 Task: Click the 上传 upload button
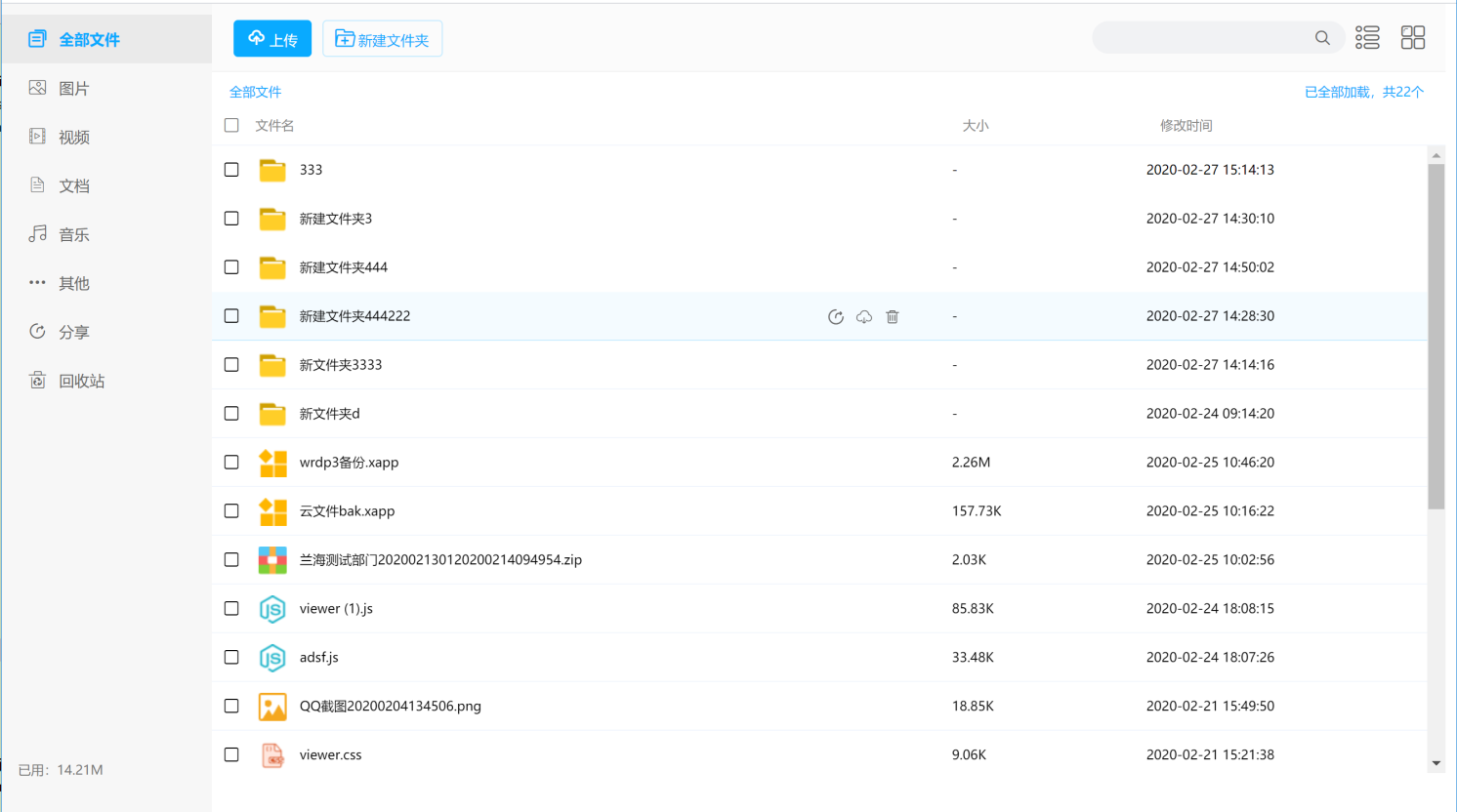tap(272, 39)
